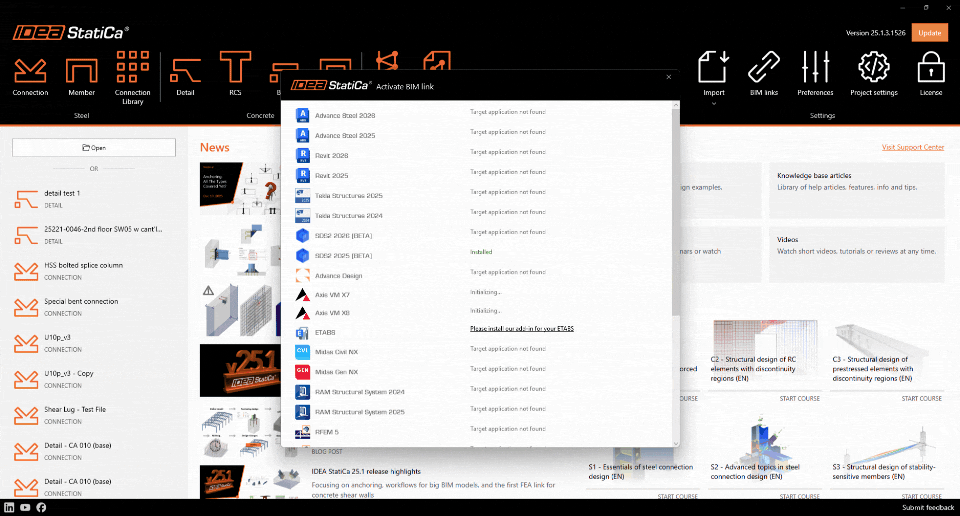Click the Installed status for SDS2 2025
The width and height of the screenshot is (960, 516).
pos(481,252)
